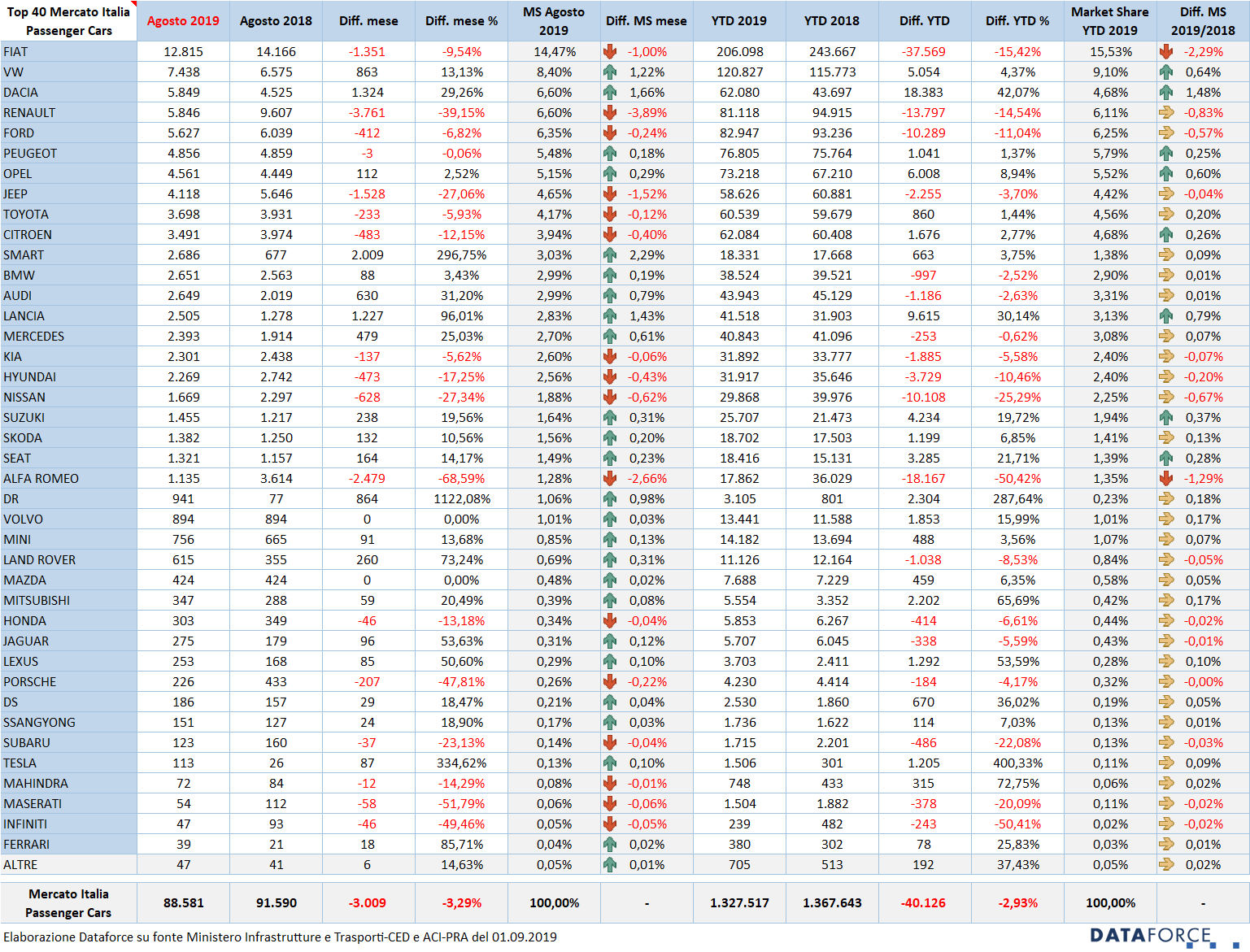Click the market total 88.581 cell
Screen dimensions: 1250x952
coord(183,902)
